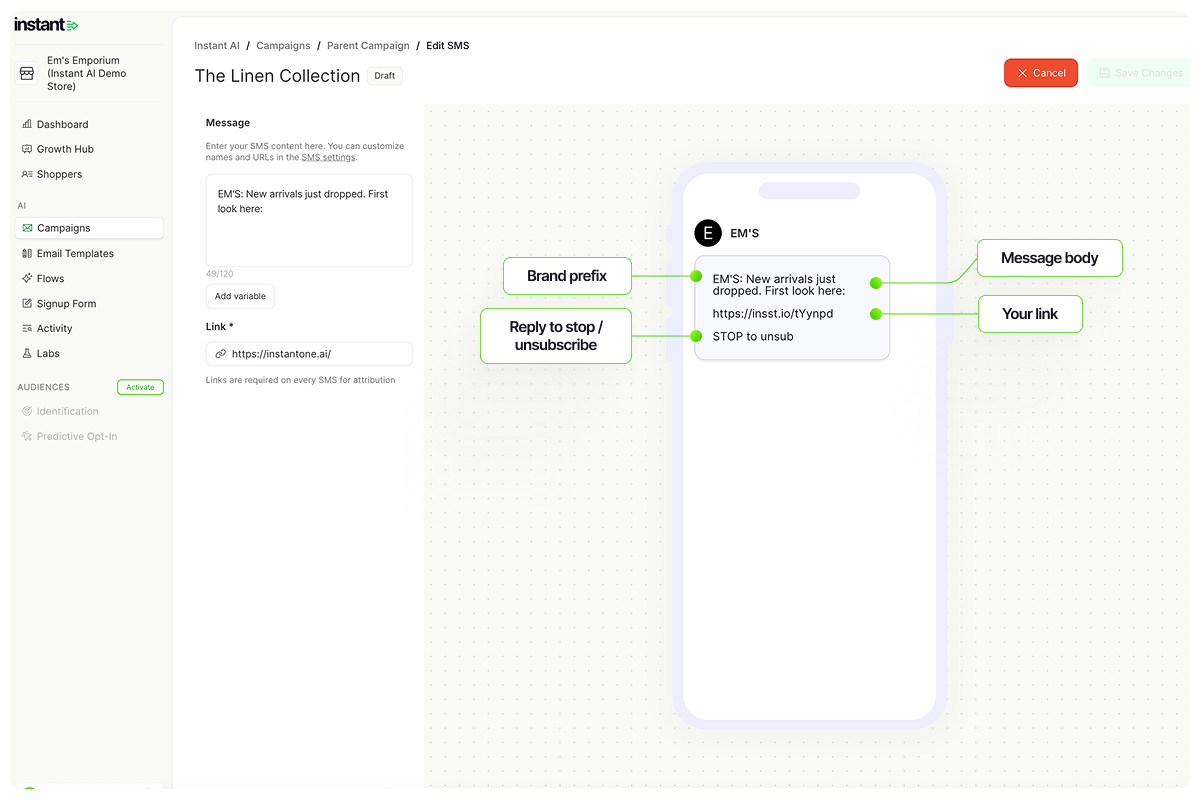This screenshot has height=800, width=1200.
Task: Click STOP to unsub in preview
Action: point(753,336)
